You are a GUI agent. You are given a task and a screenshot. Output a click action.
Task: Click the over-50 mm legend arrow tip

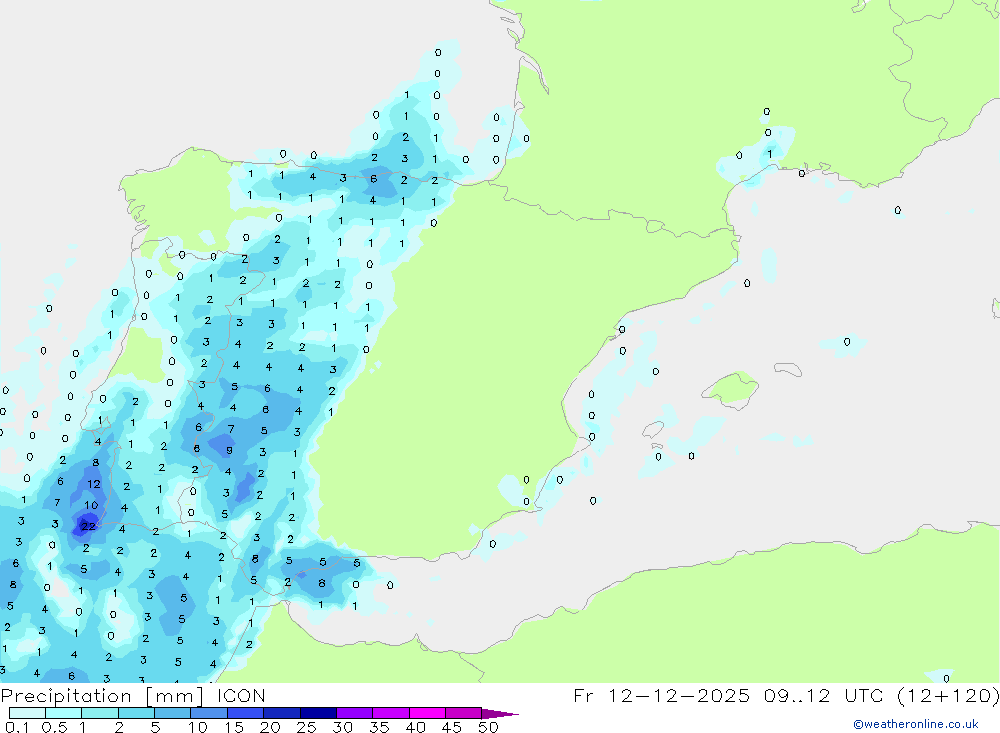(x=500, y=714)
